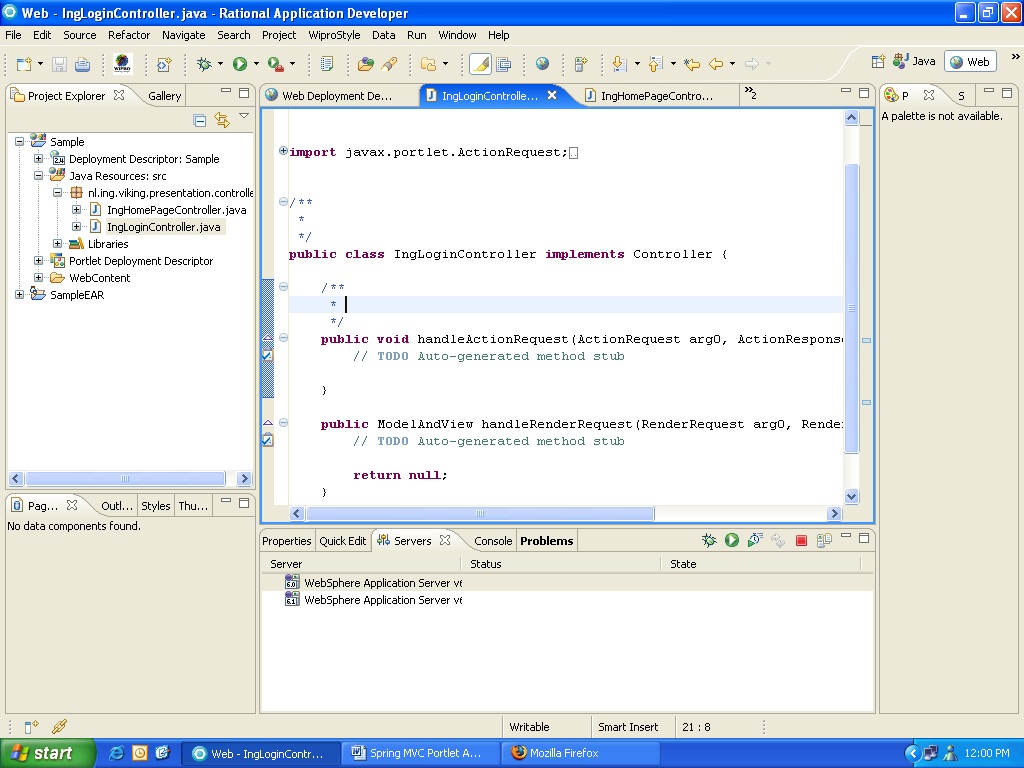Stop the server using the red square icon

coord(800,540)
